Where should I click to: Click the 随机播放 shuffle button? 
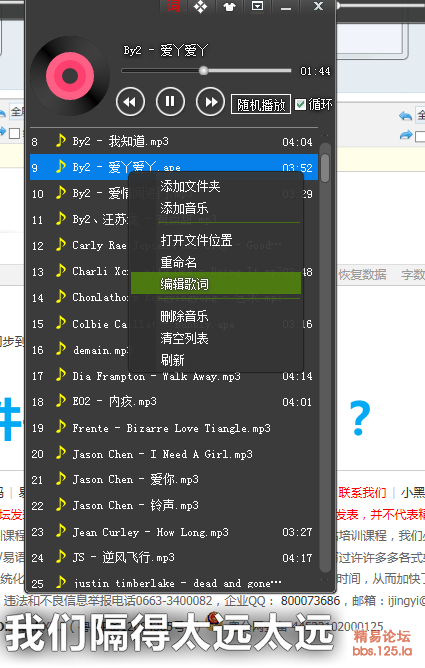(x=261, y=104)
